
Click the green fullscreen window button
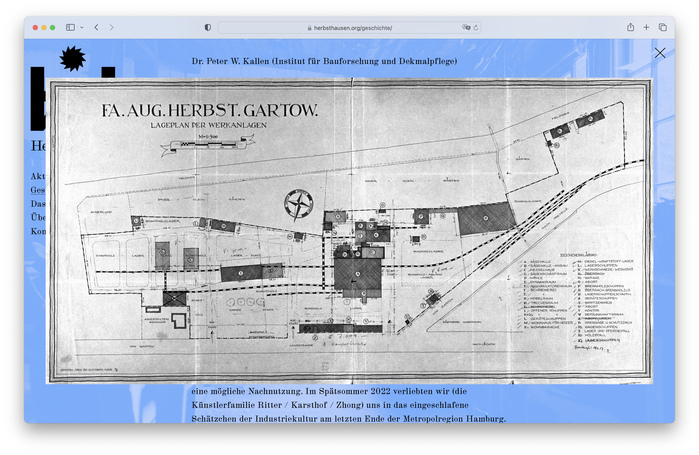point(53,28)
